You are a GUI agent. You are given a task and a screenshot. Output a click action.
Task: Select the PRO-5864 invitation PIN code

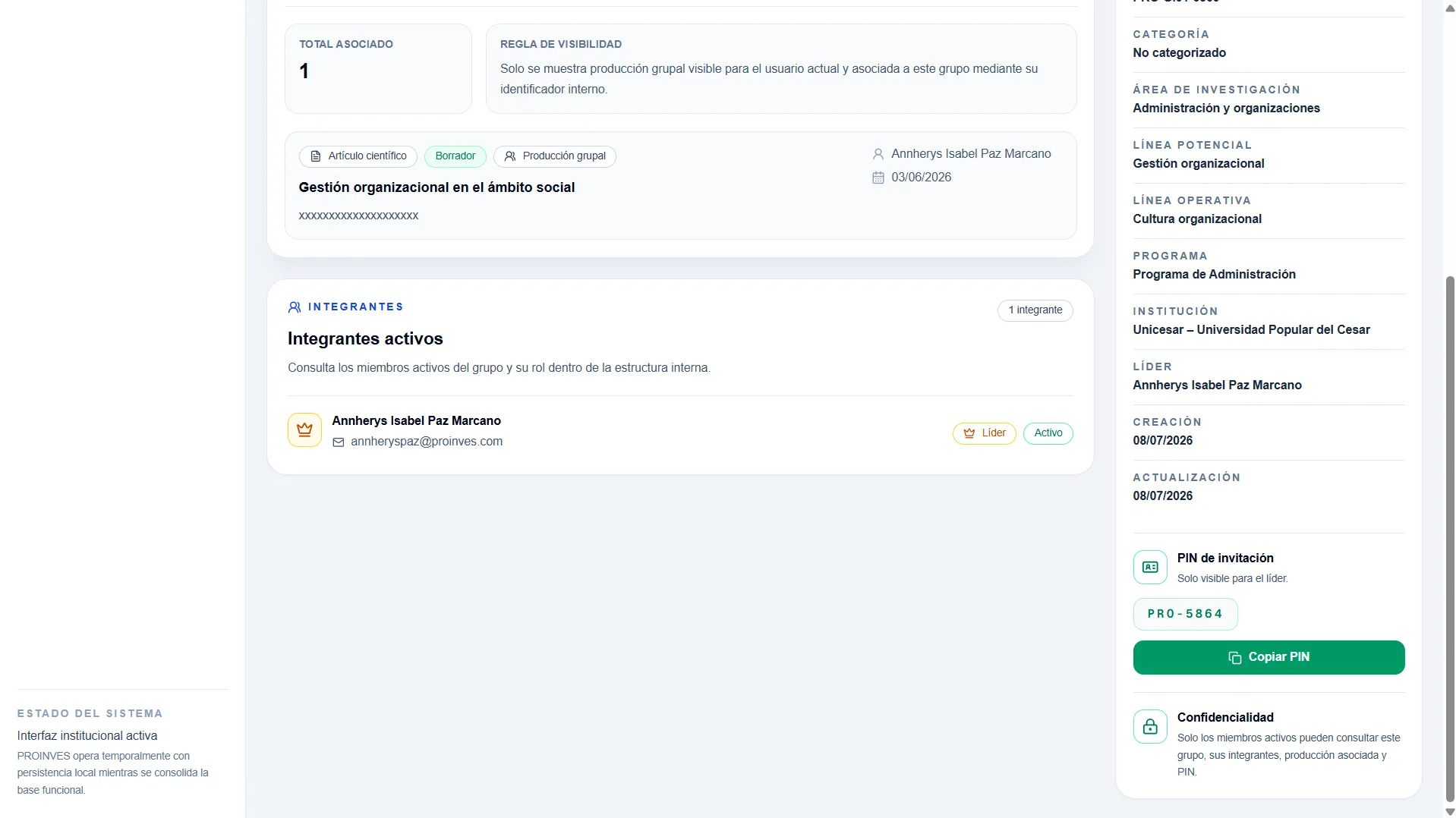pyautogui.click(x=1185, y=614)
